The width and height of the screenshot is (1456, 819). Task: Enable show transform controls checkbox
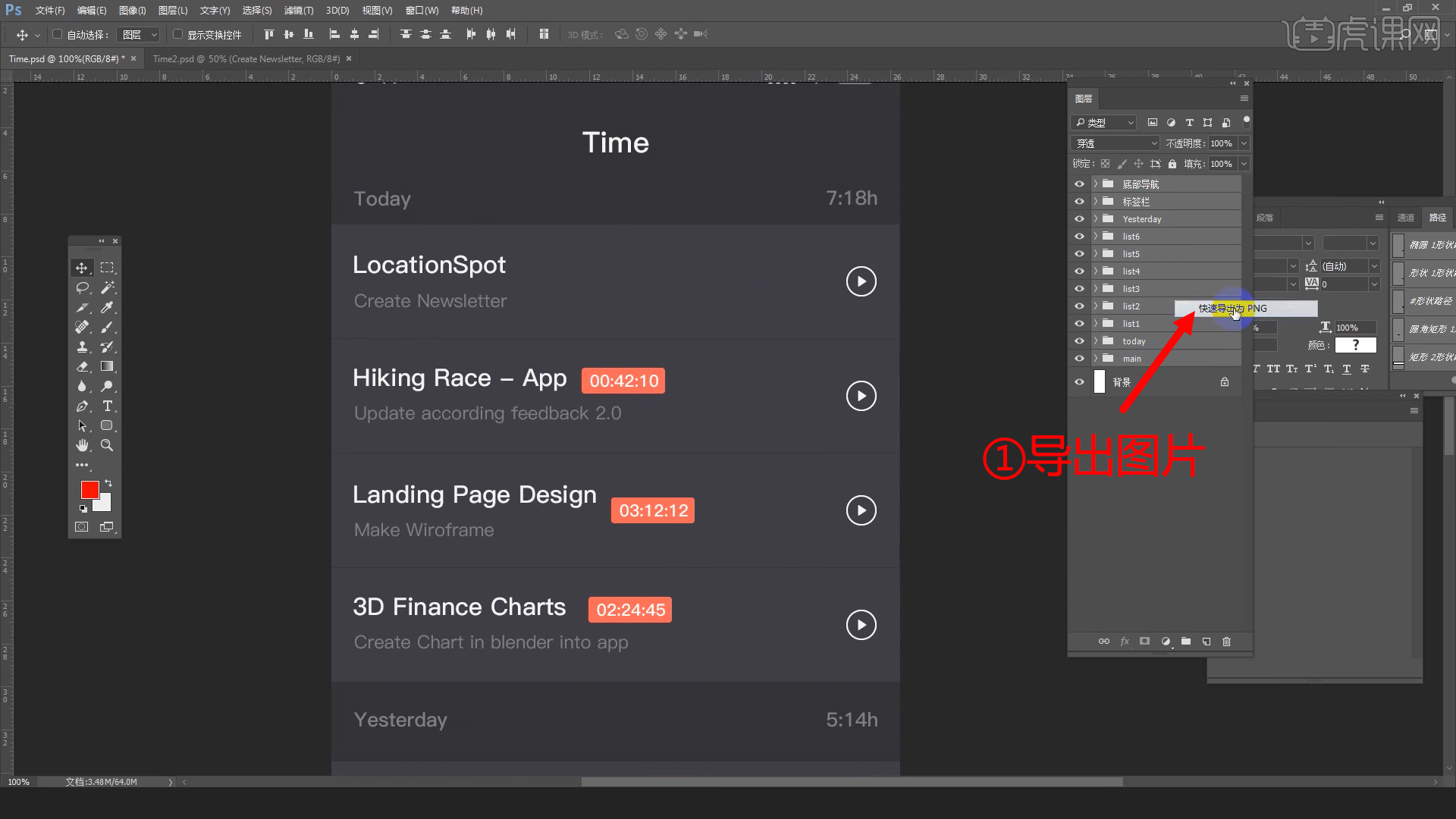point(177,34)
